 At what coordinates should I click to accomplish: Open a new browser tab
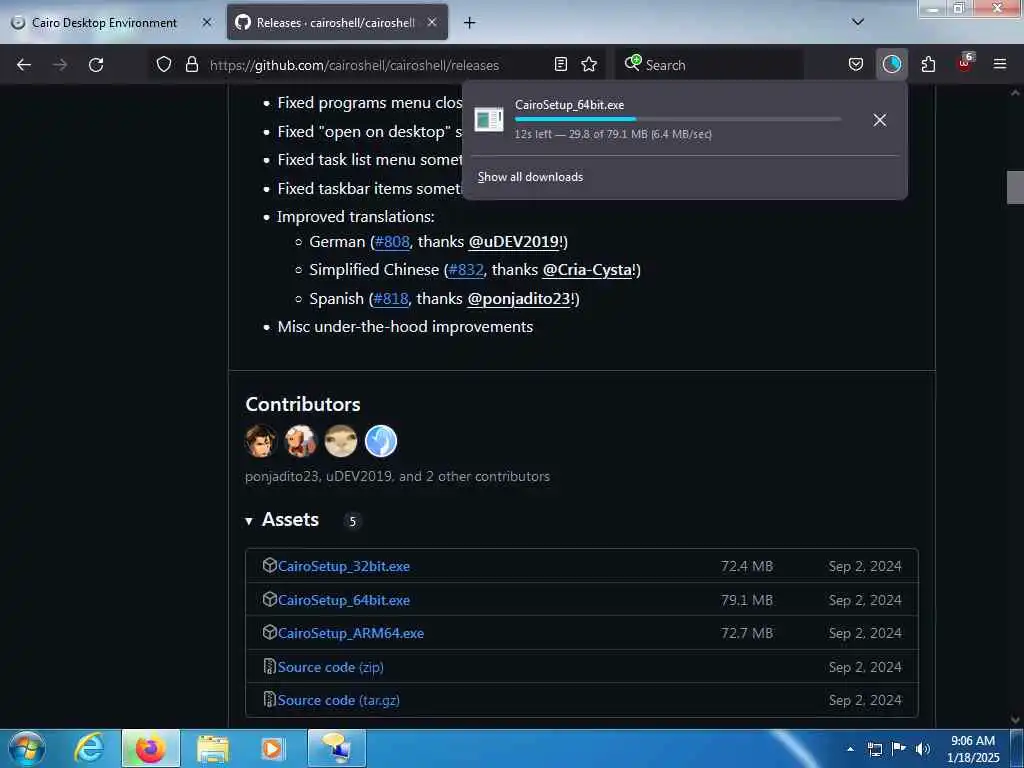tap(469, 23)
